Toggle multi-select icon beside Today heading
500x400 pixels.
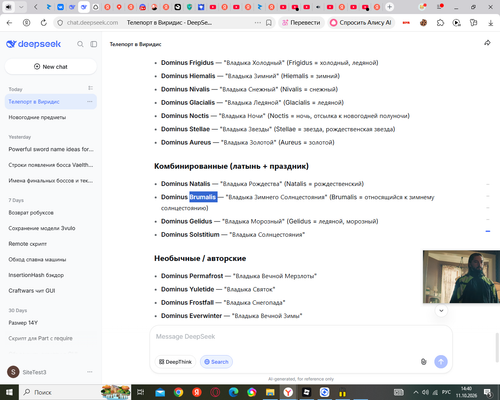tap(90, 88)
